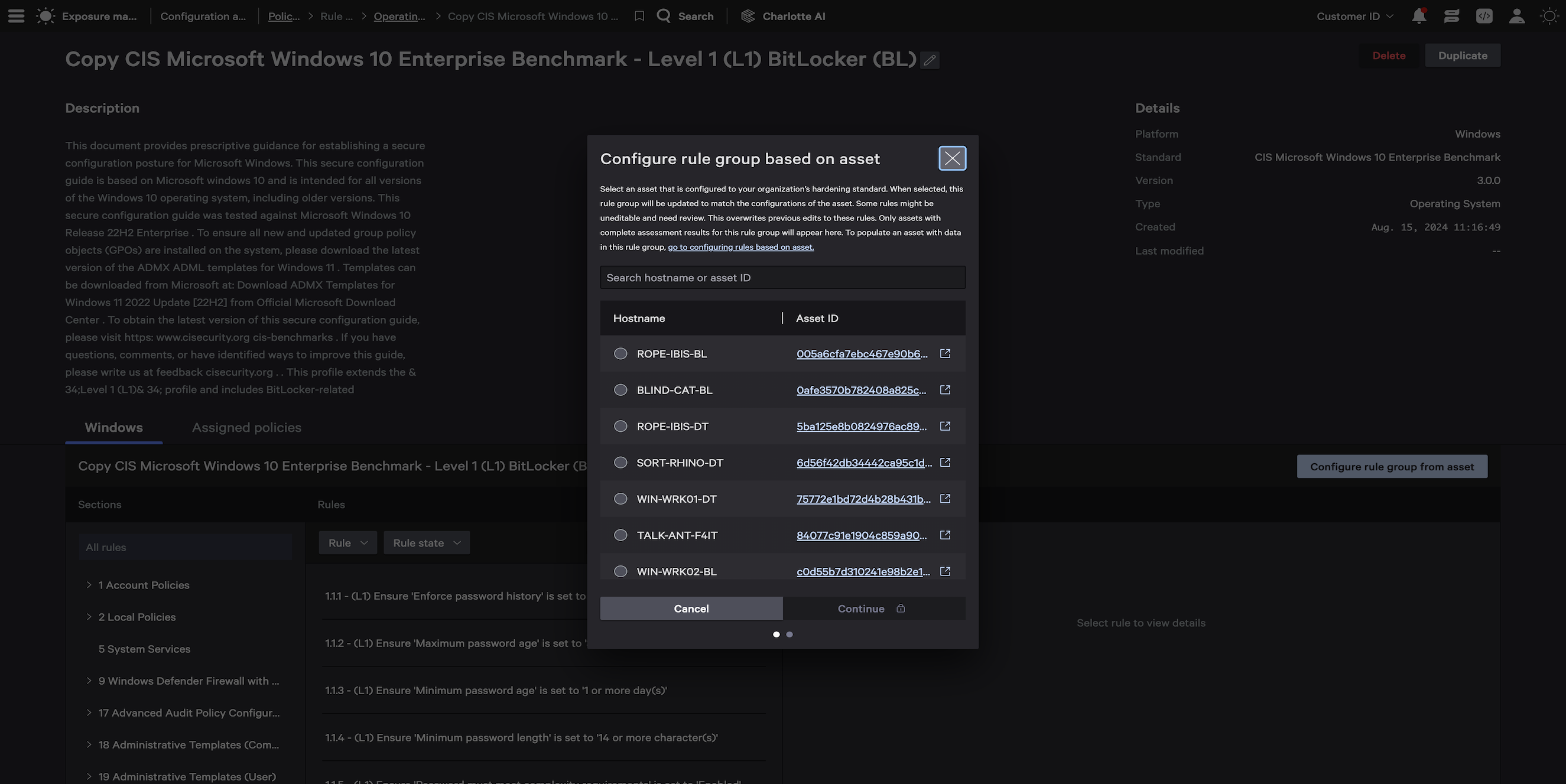Sort by the Asset ID column header

tap(817, 318)
